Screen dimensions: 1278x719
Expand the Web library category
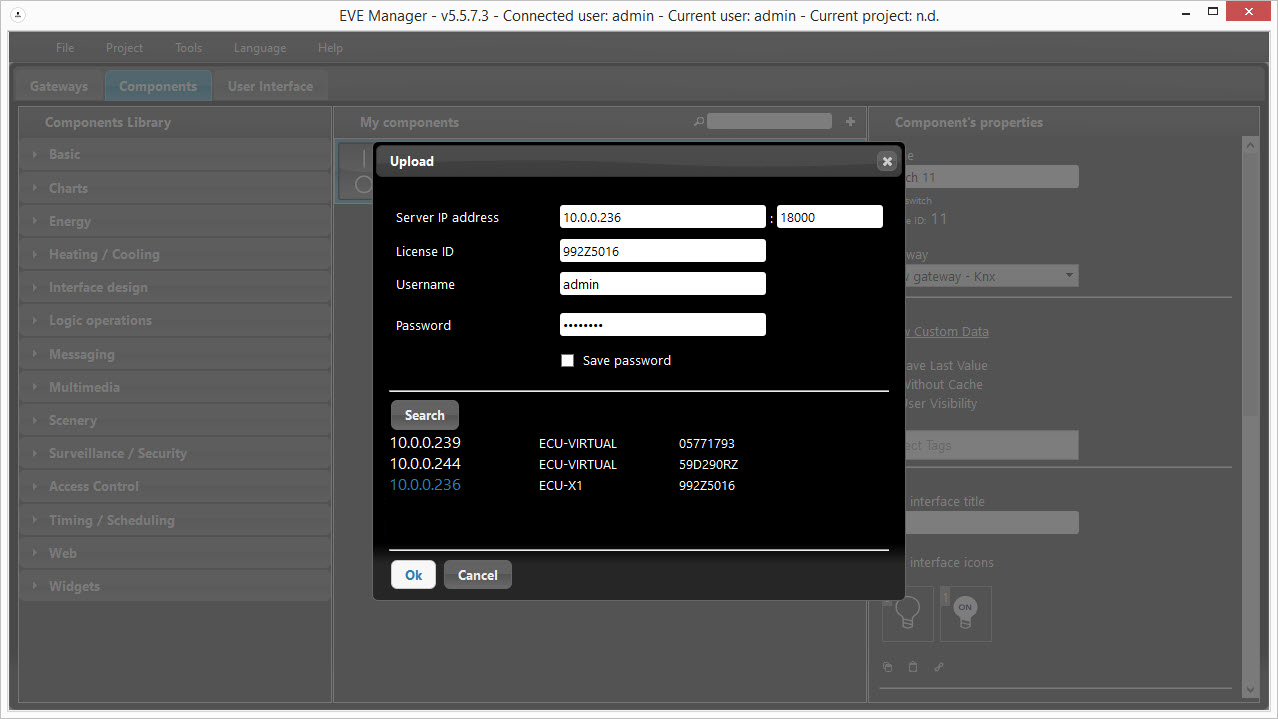pyautogui.click(x=174, y=553)
